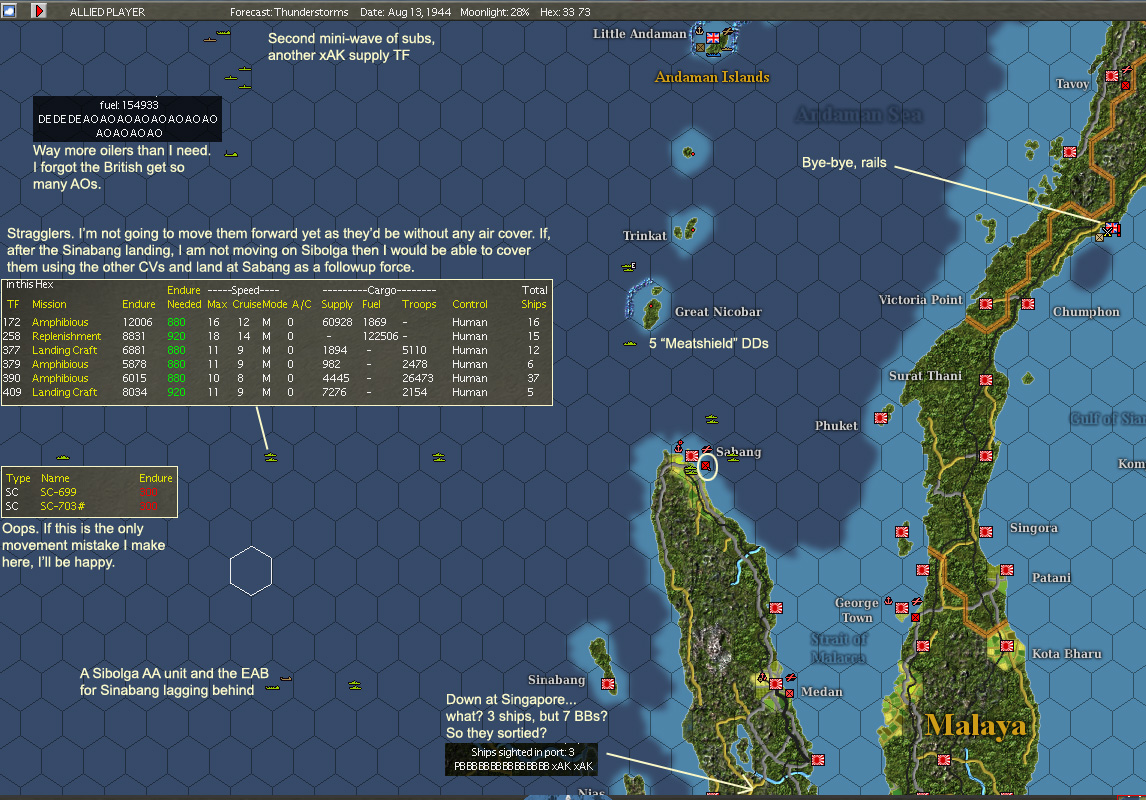Viewport: 1146px width, 800px height.
Task: Select the land unit icon at Sabang
Action: (x=706, y=465)
